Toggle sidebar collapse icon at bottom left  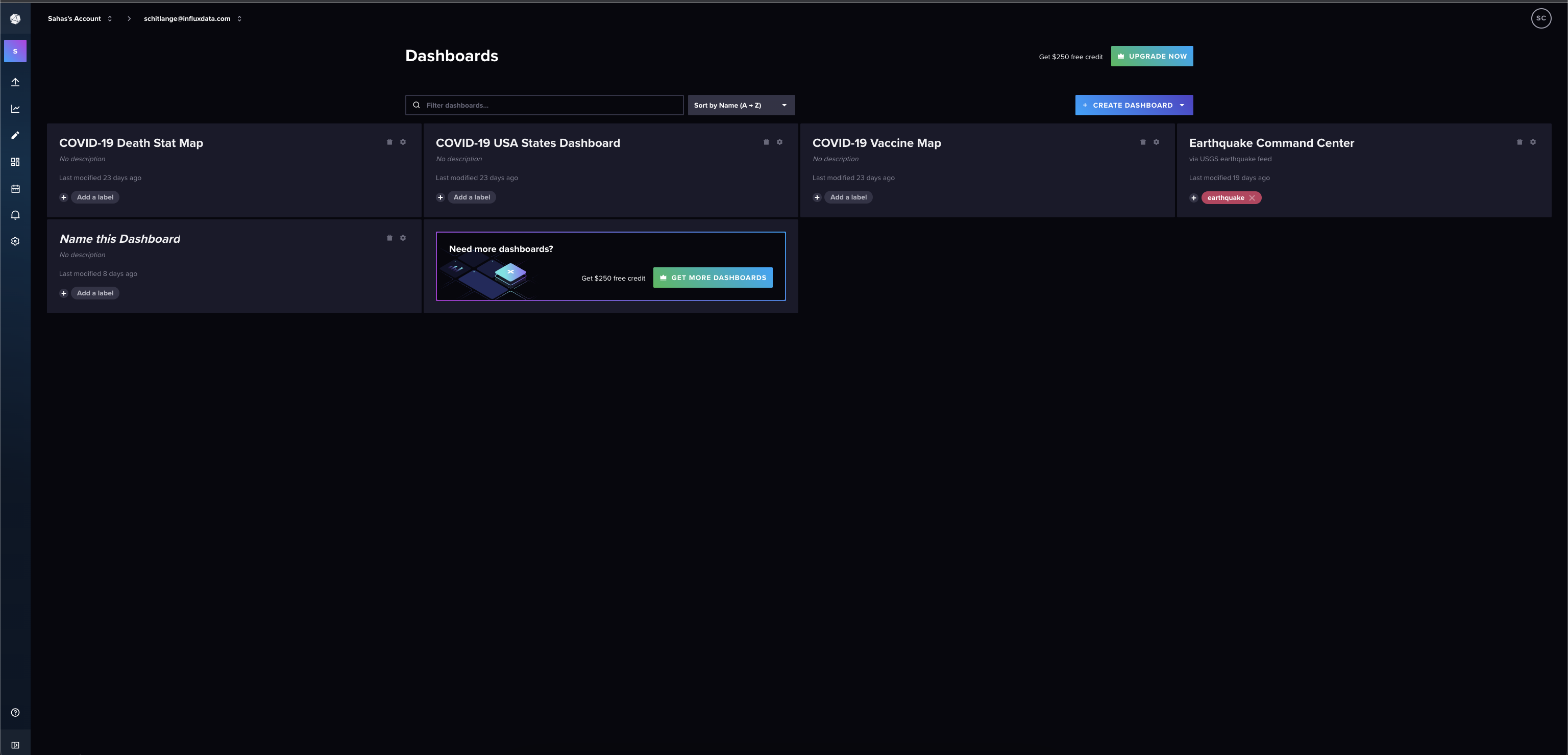coord(15,745)
